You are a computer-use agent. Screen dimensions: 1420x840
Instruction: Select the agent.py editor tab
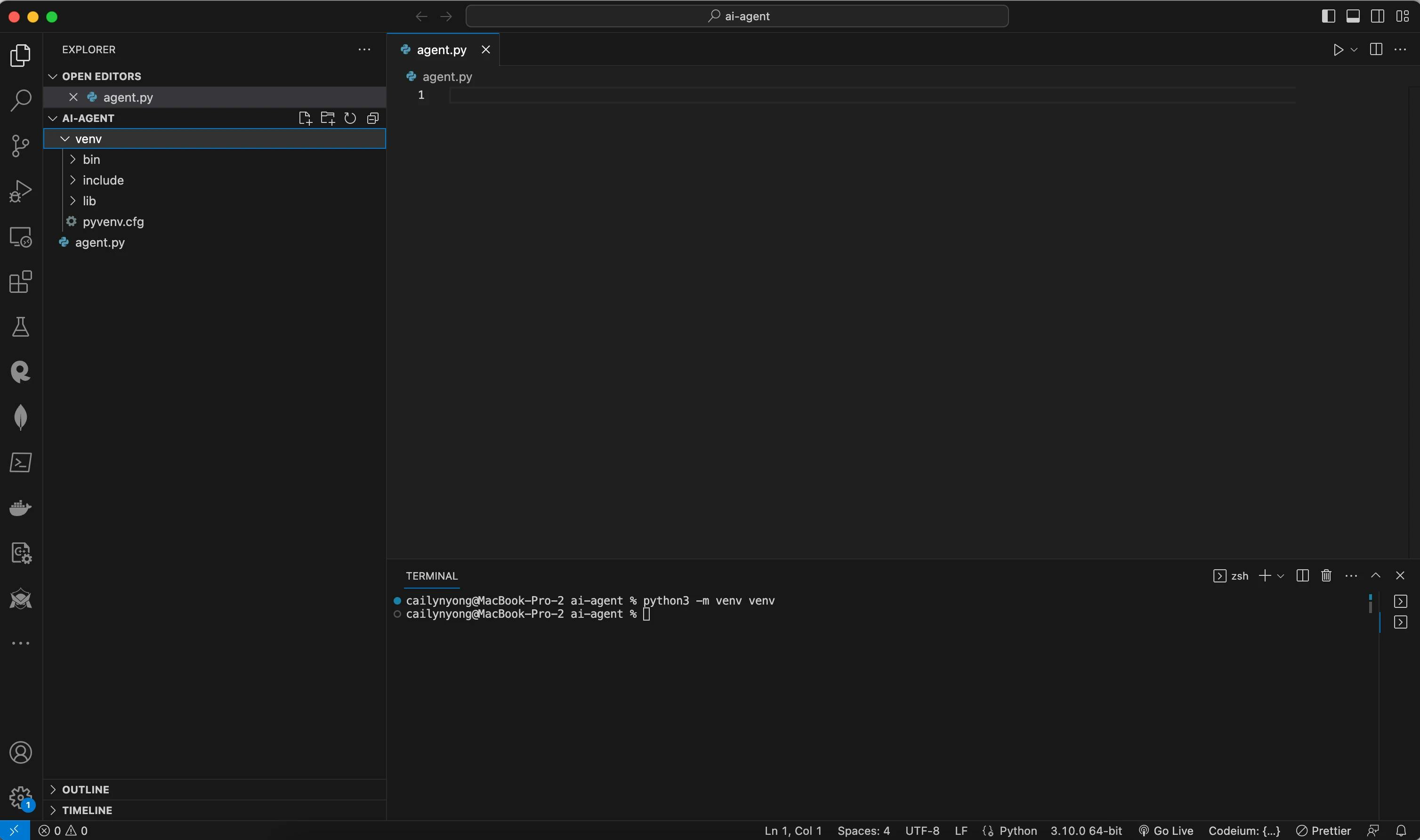point(442,50)
